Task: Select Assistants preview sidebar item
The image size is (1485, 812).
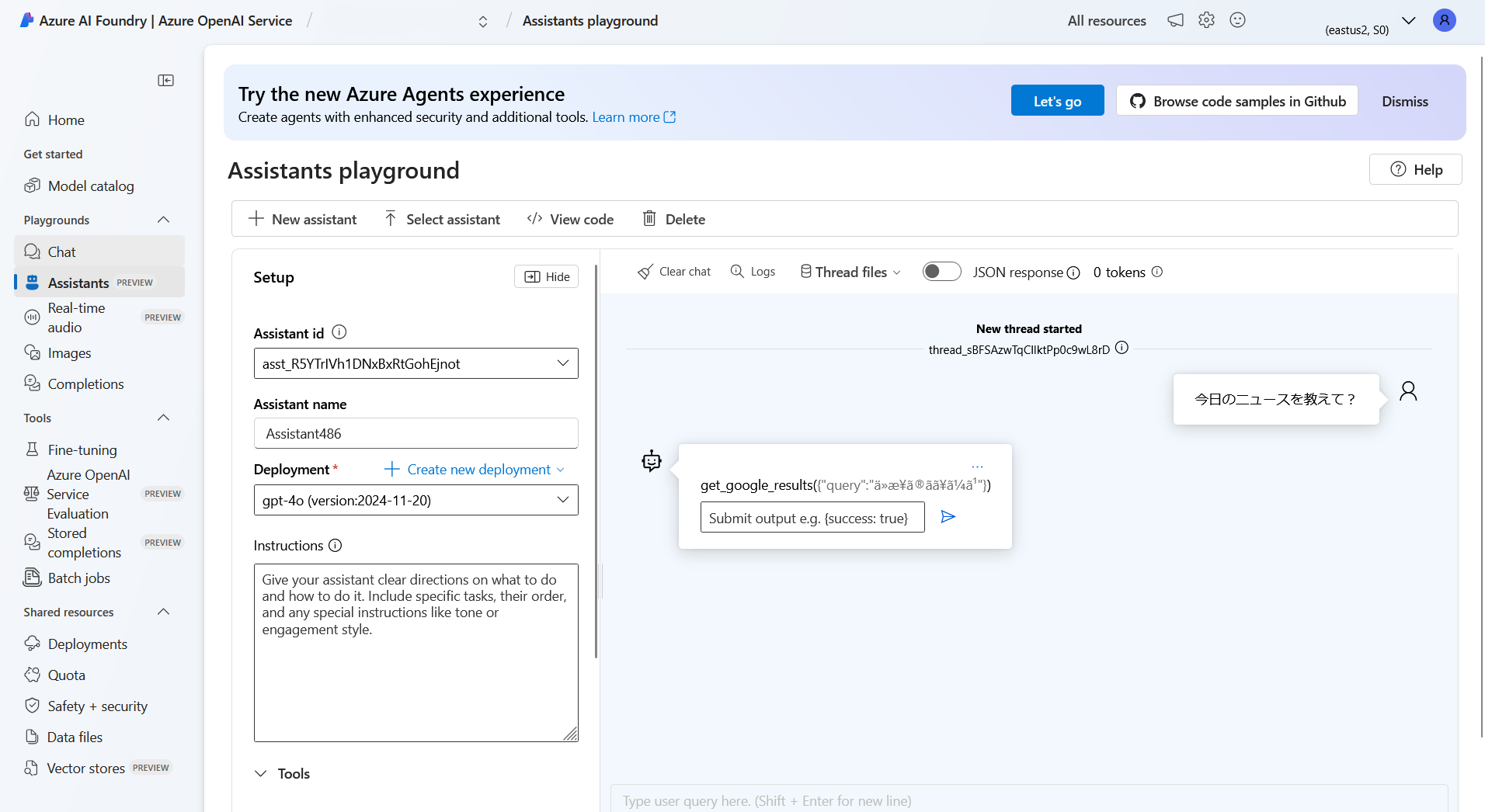Action: (x=99, y=283)
